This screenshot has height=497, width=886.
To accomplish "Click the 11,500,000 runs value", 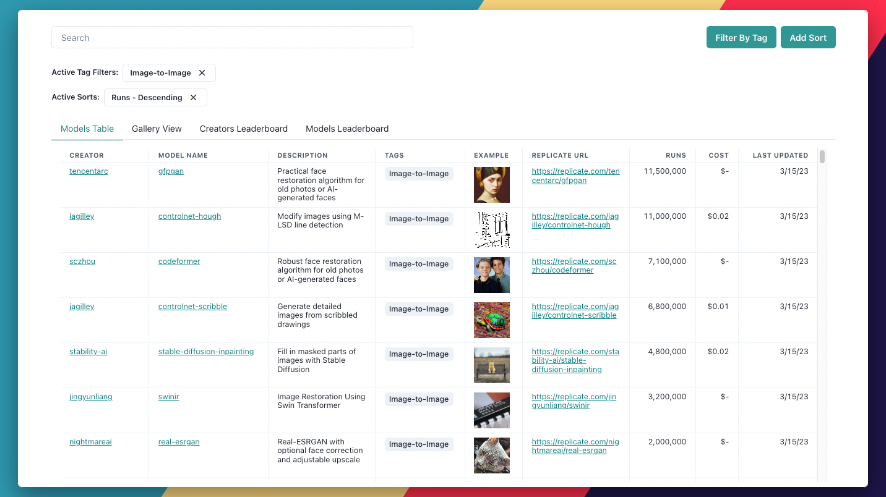I will coord(665,171).
